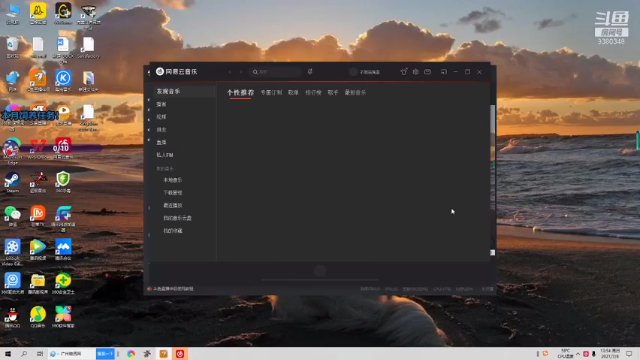Open the Tencent Meeting desktop icon
Viewport: 640px width, 360px height.
click(63, 250)
